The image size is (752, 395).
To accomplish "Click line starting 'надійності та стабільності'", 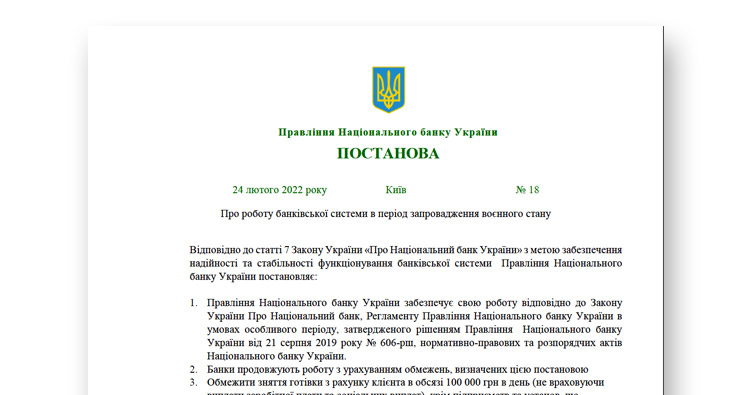I will coord(406,263).
